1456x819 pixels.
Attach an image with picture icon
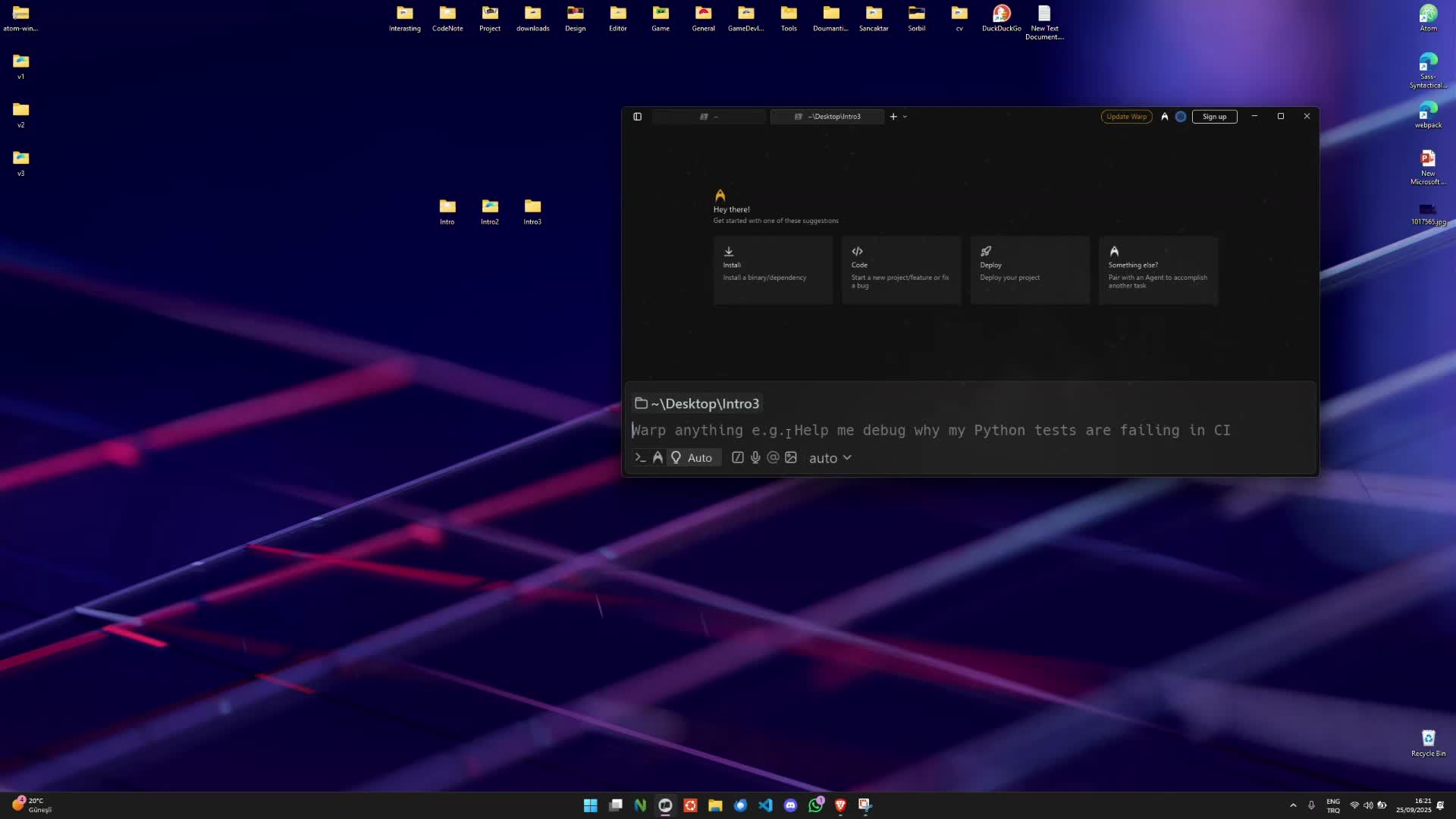tap(791, 458)
